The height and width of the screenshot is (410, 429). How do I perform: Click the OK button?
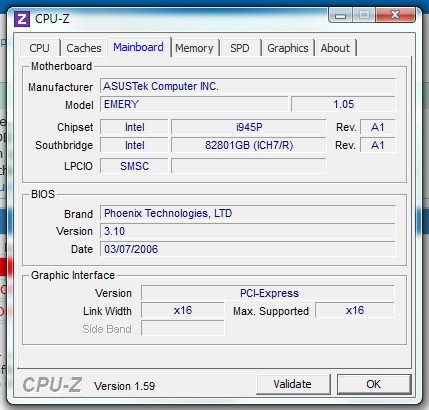pyautogui.click(x=374, y=384)
